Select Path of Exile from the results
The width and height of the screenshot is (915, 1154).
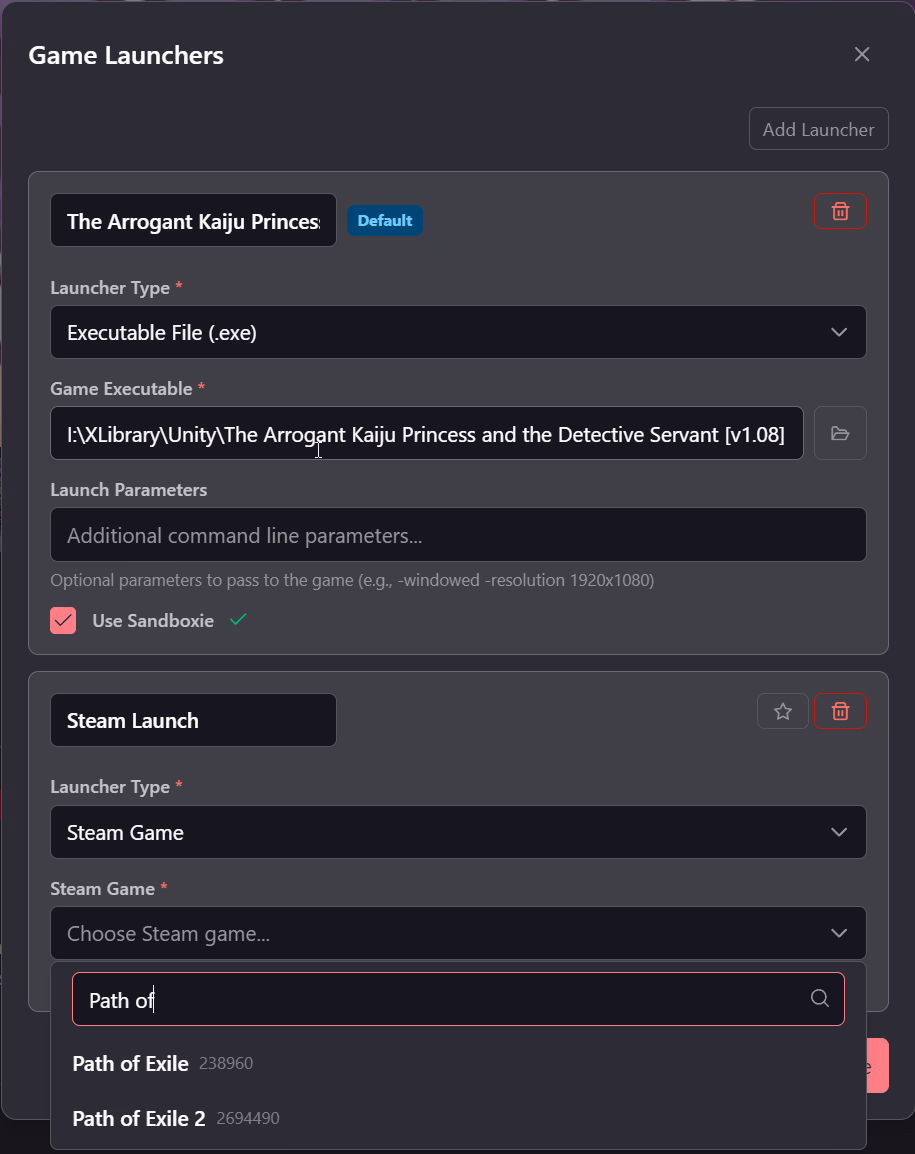131,1064
